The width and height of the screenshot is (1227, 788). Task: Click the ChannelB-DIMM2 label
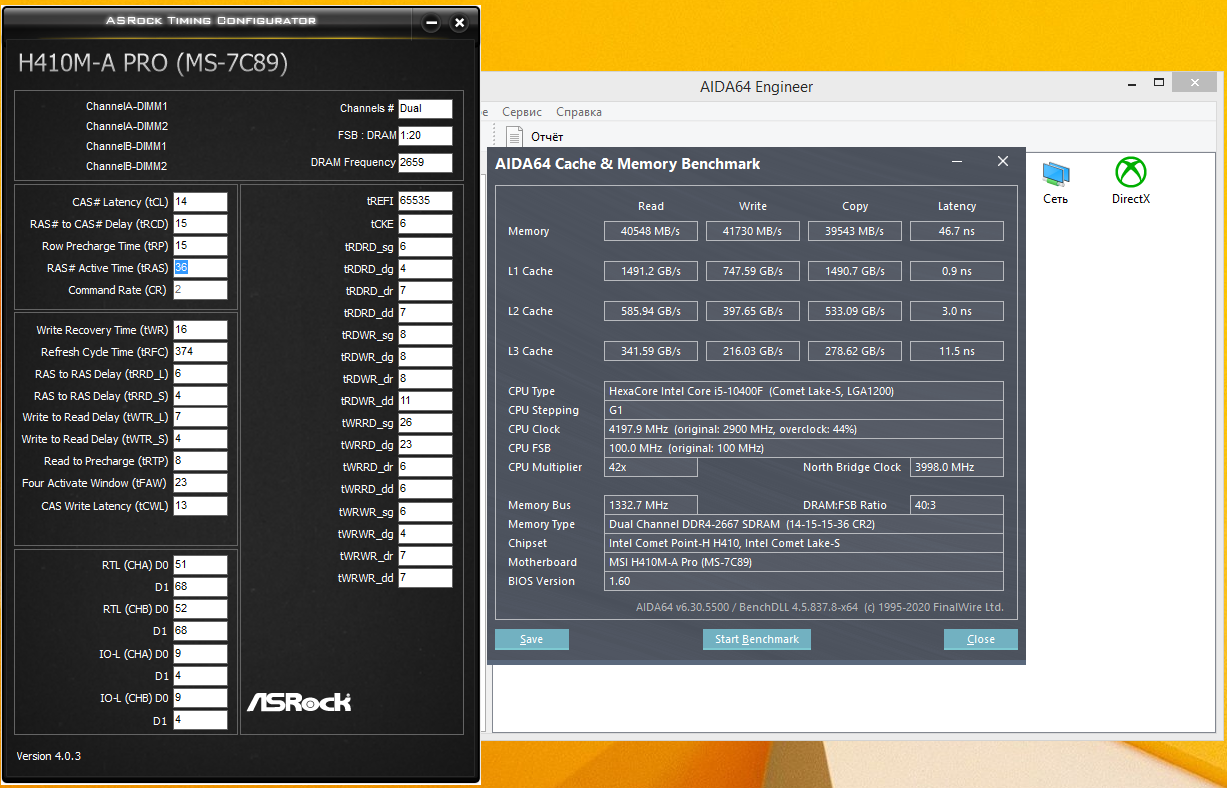point(127,166)
